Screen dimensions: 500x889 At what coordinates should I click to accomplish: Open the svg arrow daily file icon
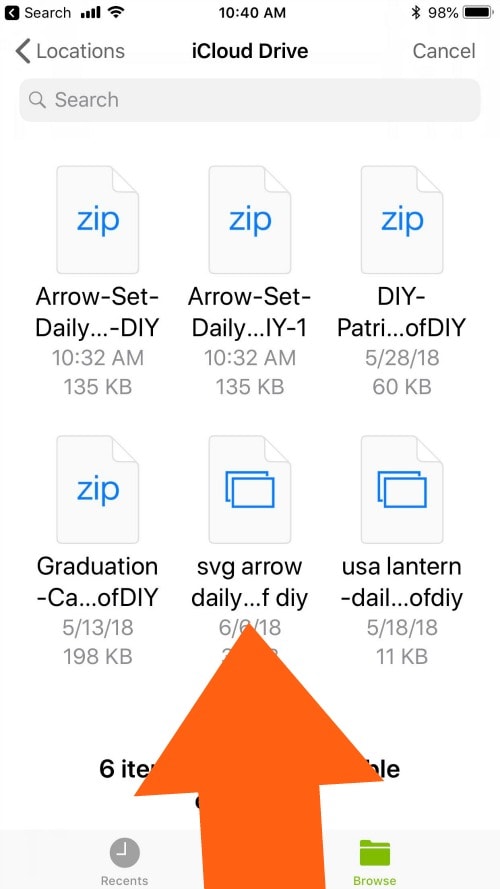pos(249,489)
